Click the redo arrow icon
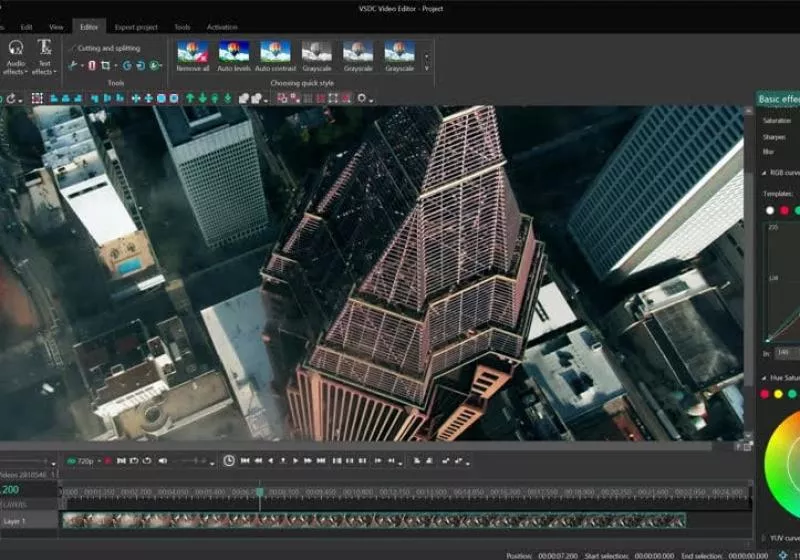Viewport: 800px width, 560px height. point(11,98)
